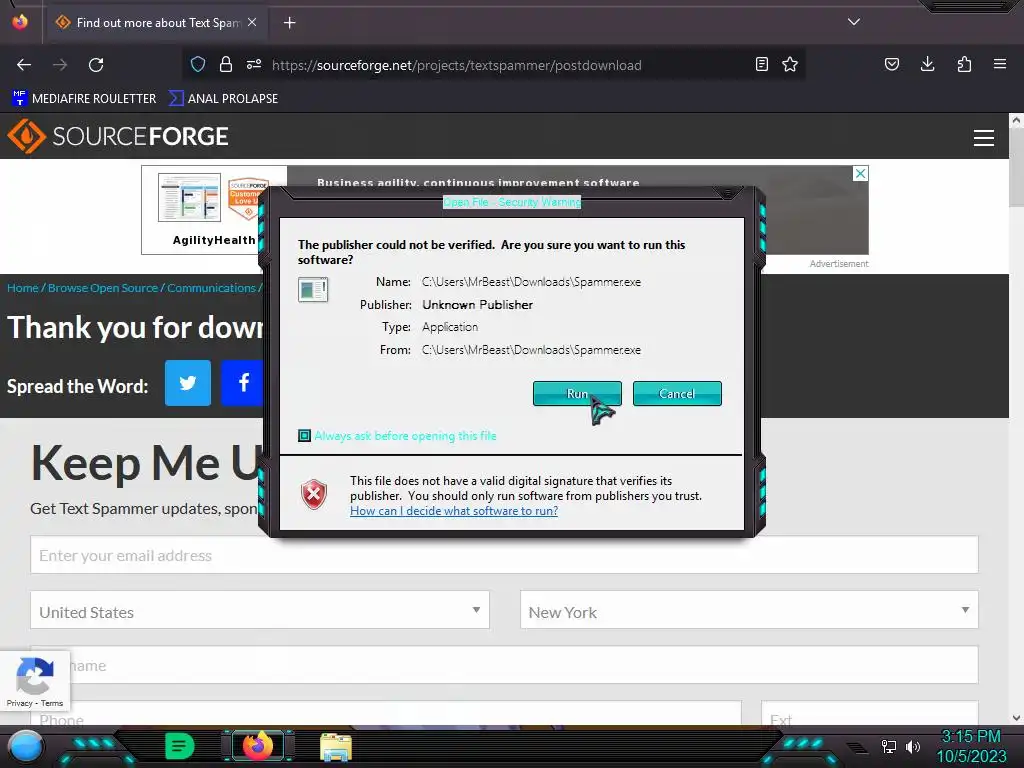Viewport: 1024px width, 768px height.
Task: Open reCAPTCHA Terms link
Action: pos(52,703)
